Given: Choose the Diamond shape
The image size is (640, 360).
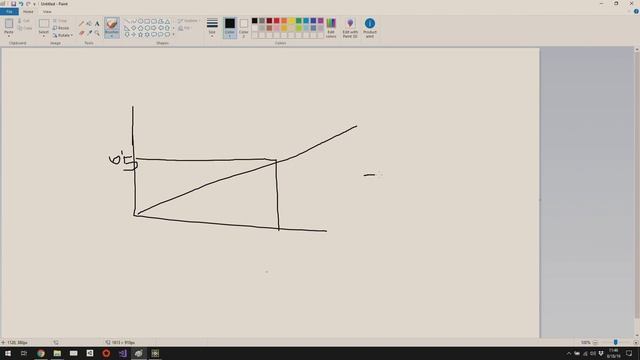Looking at the screenshot, I should [133, 28].
